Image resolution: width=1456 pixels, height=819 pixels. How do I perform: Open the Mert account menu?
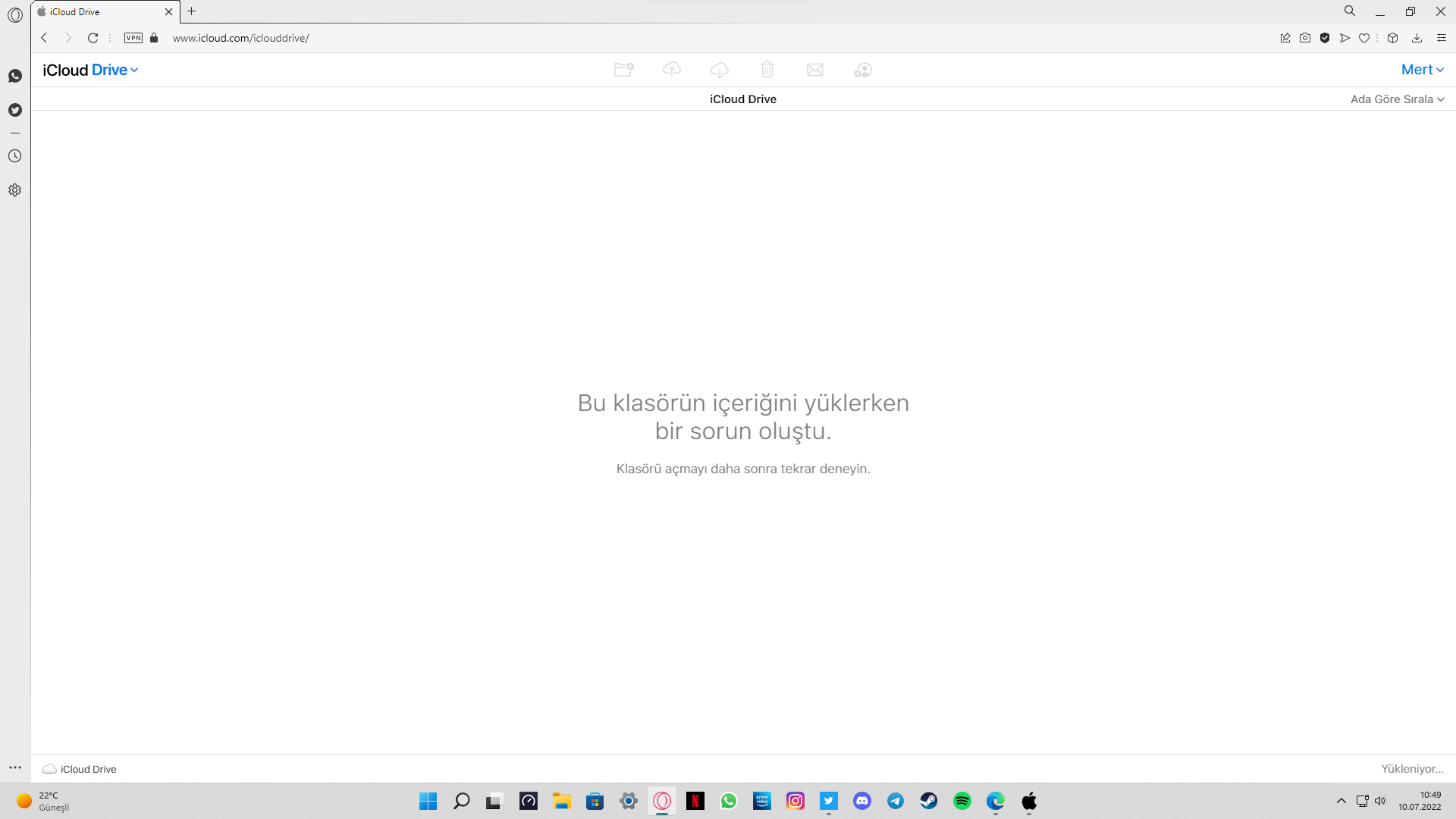[x=1422, y=70]
